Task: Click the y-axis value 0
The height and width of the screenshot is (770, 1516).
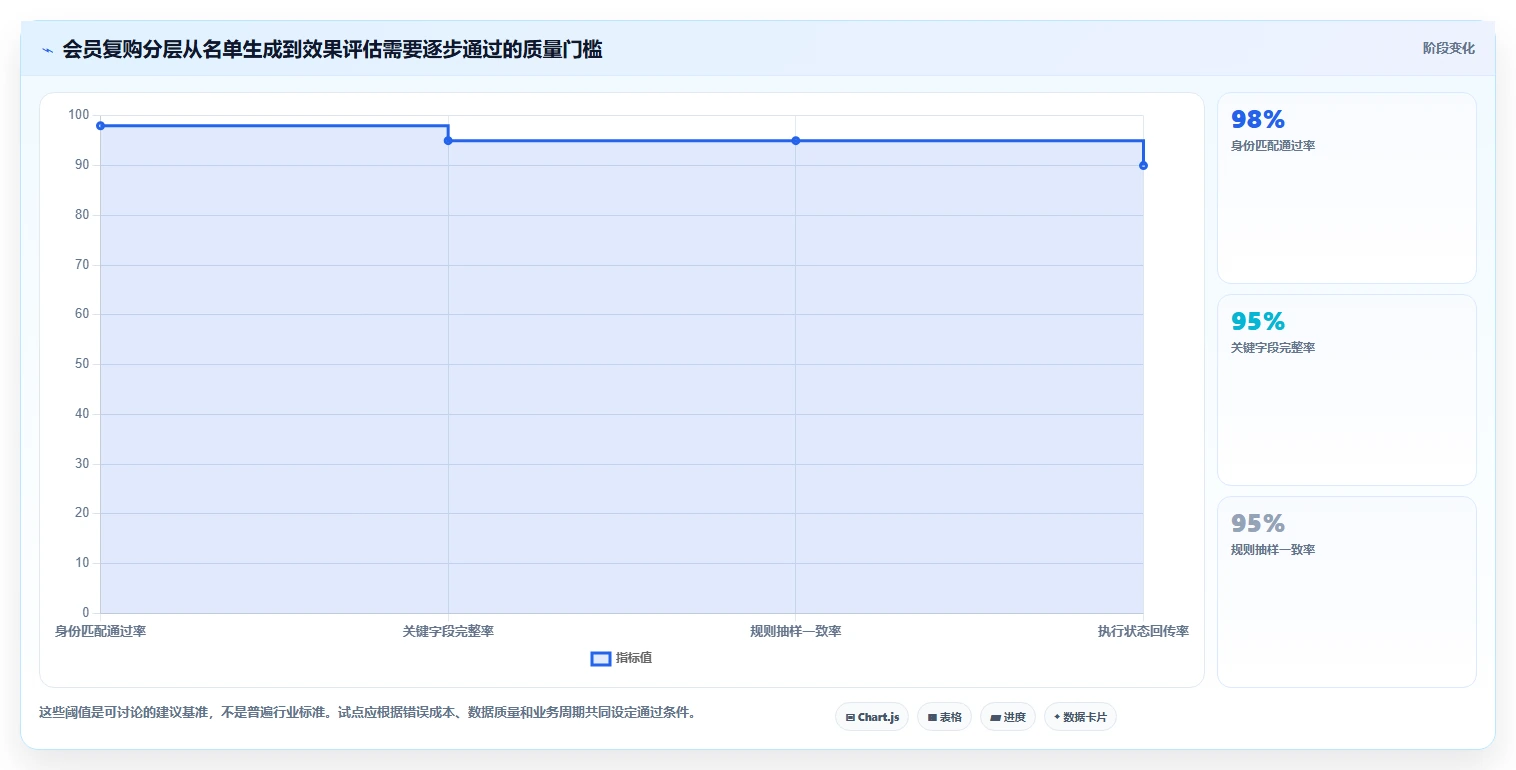Action: click(86, 613)
